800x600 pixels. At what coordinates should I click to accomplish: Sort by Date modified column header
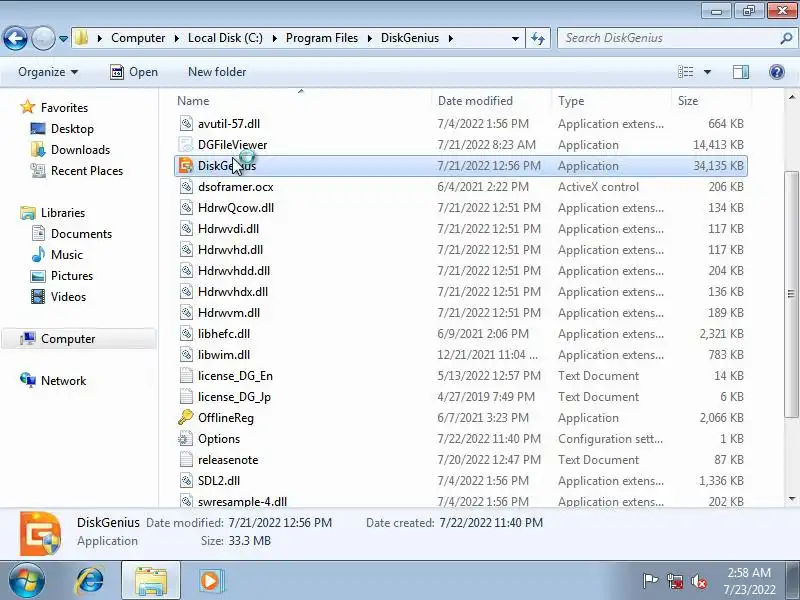click(491, 101)
